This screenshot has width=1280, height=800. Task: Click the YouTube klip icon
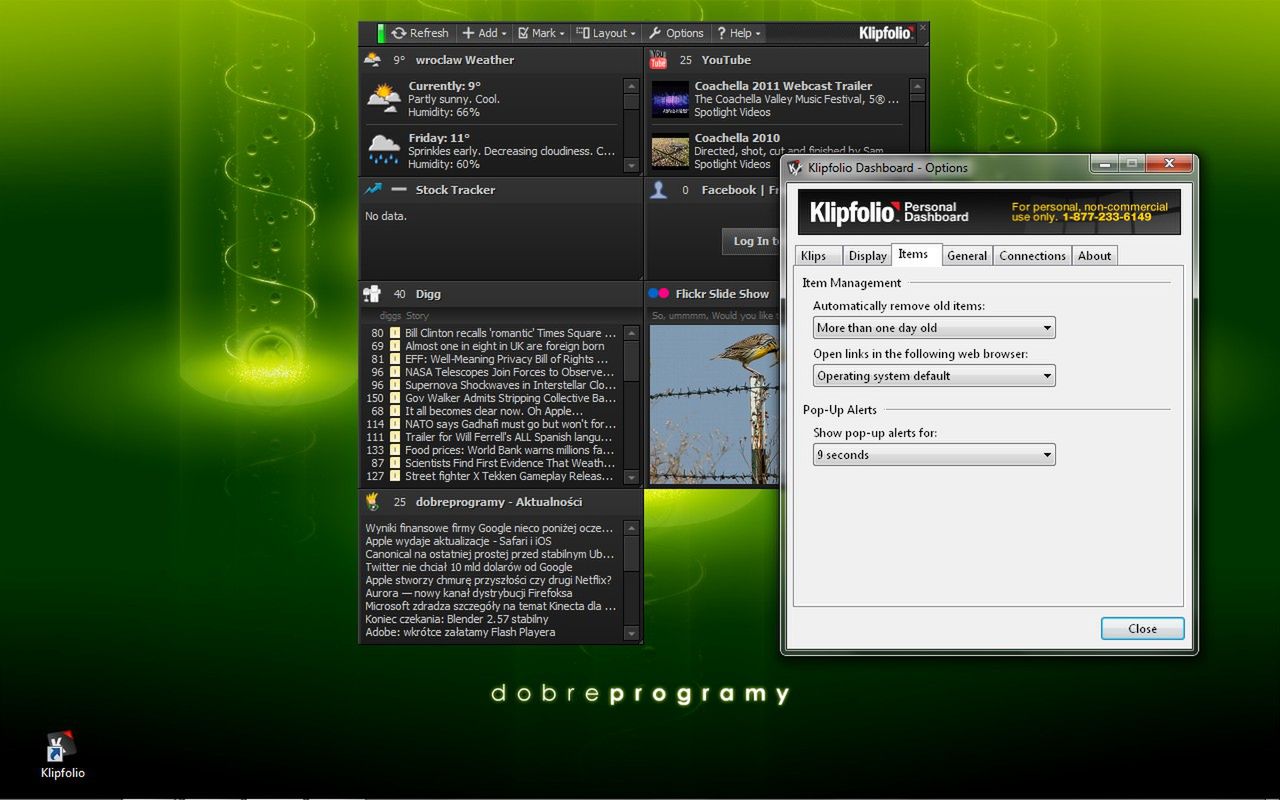tap(658, 60)
